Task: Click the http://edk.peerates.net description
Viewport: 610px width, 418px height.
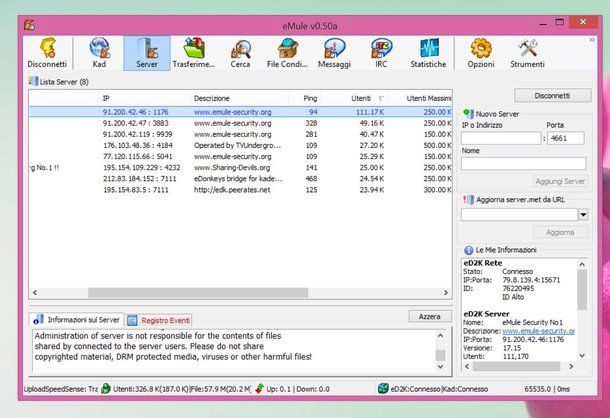Action: point(232,190)
